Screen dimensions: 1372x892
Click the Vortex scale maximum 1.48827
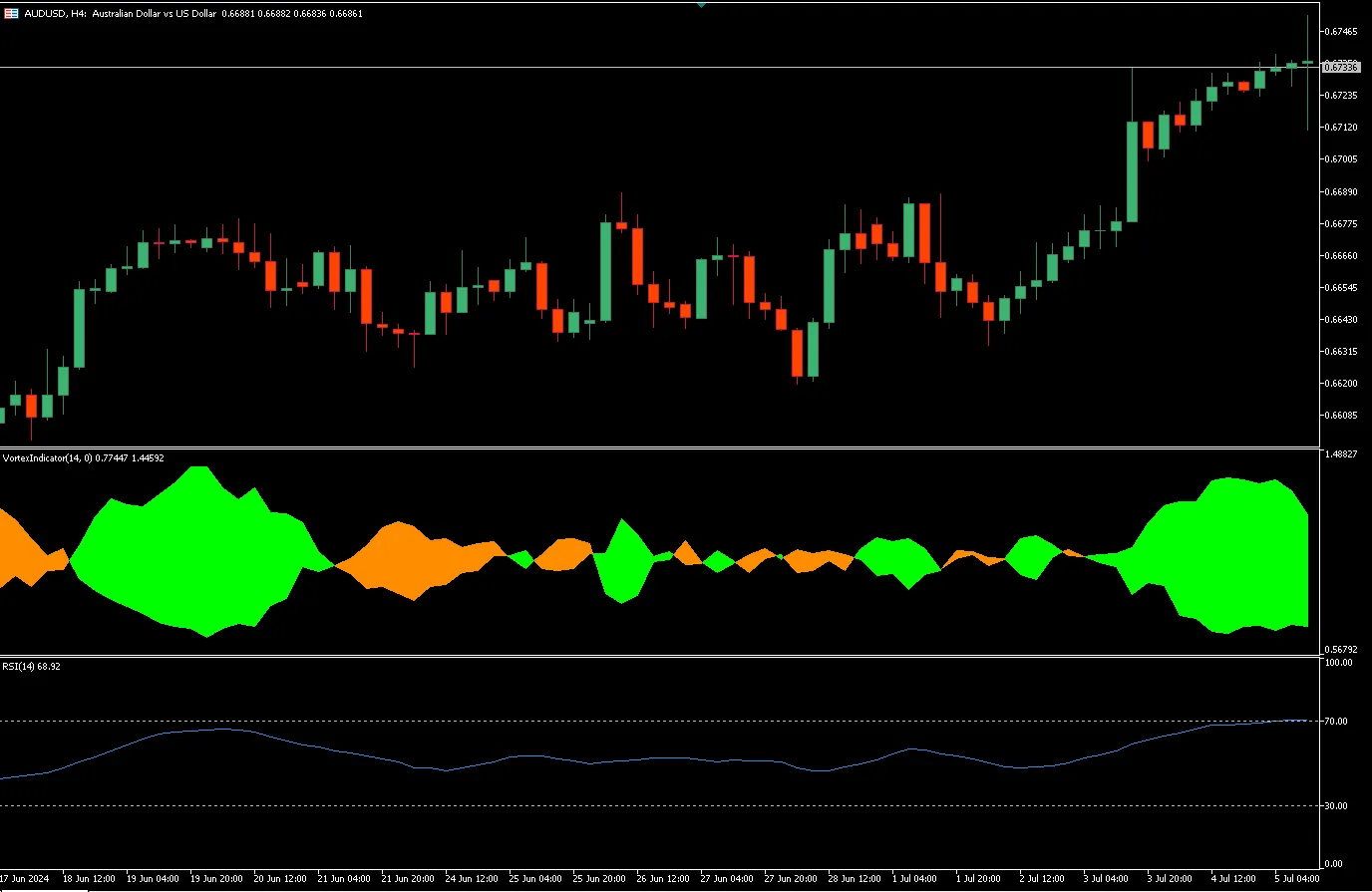1342,453
